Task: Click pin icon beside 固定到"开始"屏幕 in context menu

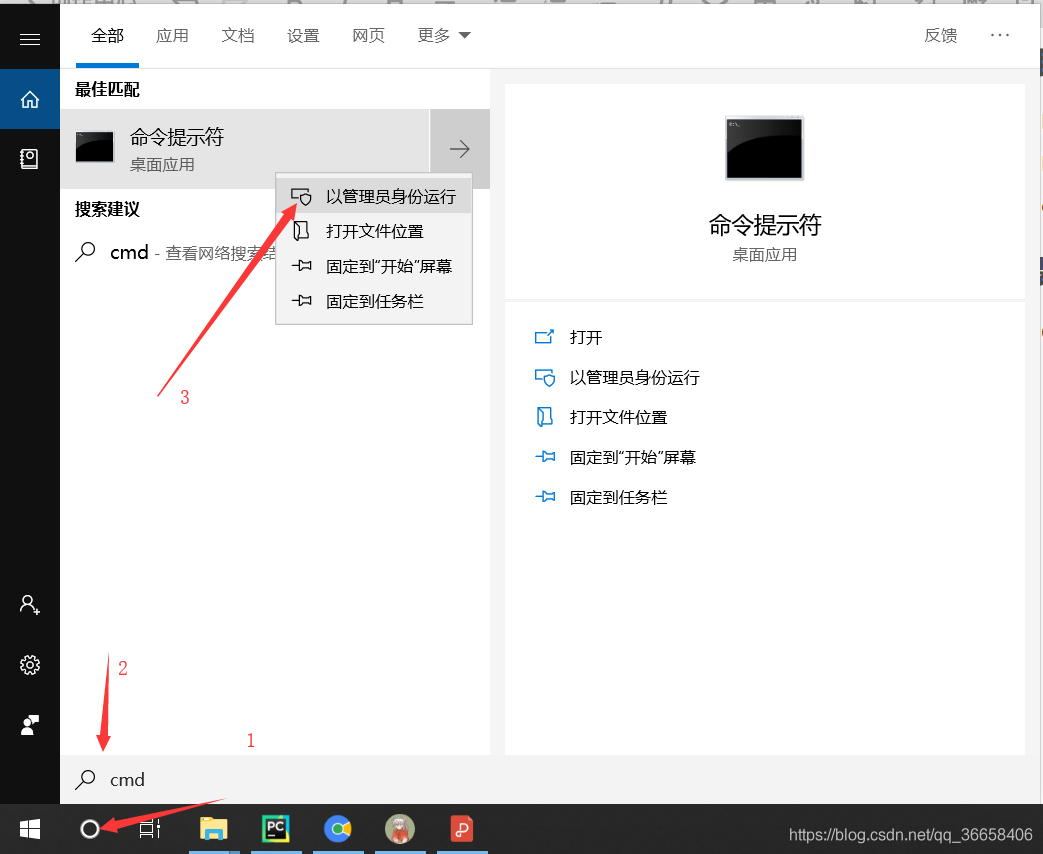Action: click(x=301, y=266)
